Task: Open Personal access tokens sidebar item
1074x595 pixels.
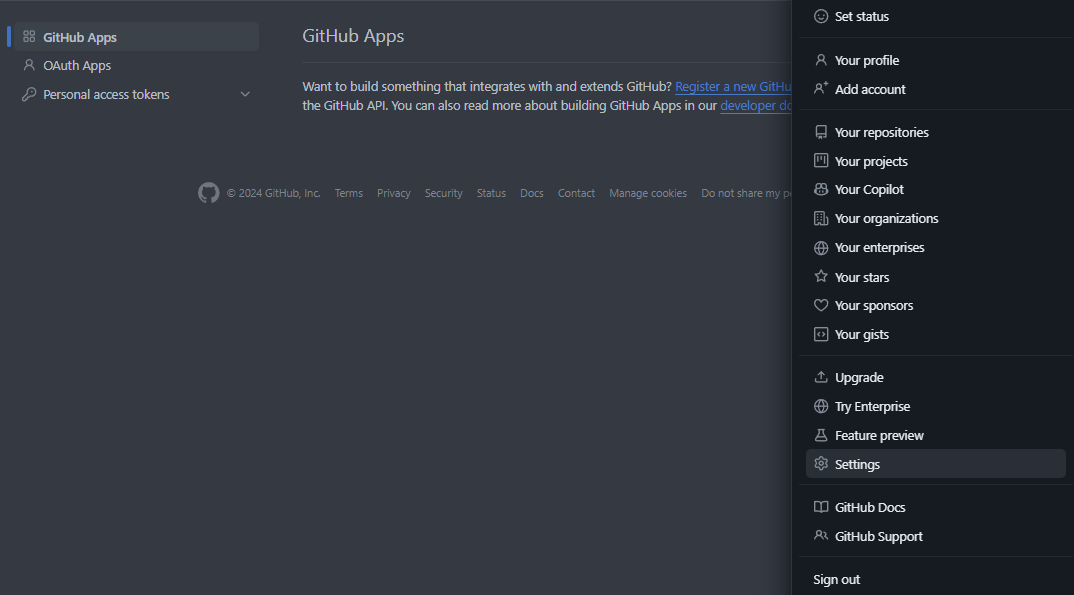Action: pyautogui.click(x=136, y=94)
